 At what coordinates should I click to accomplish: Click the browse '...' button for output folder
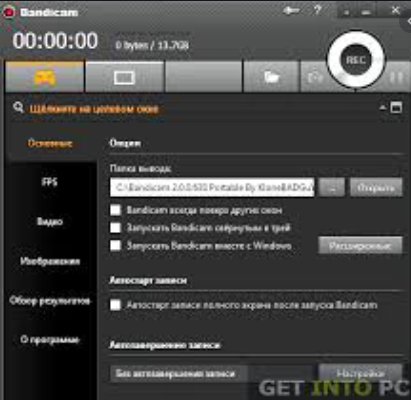[332, 188]
